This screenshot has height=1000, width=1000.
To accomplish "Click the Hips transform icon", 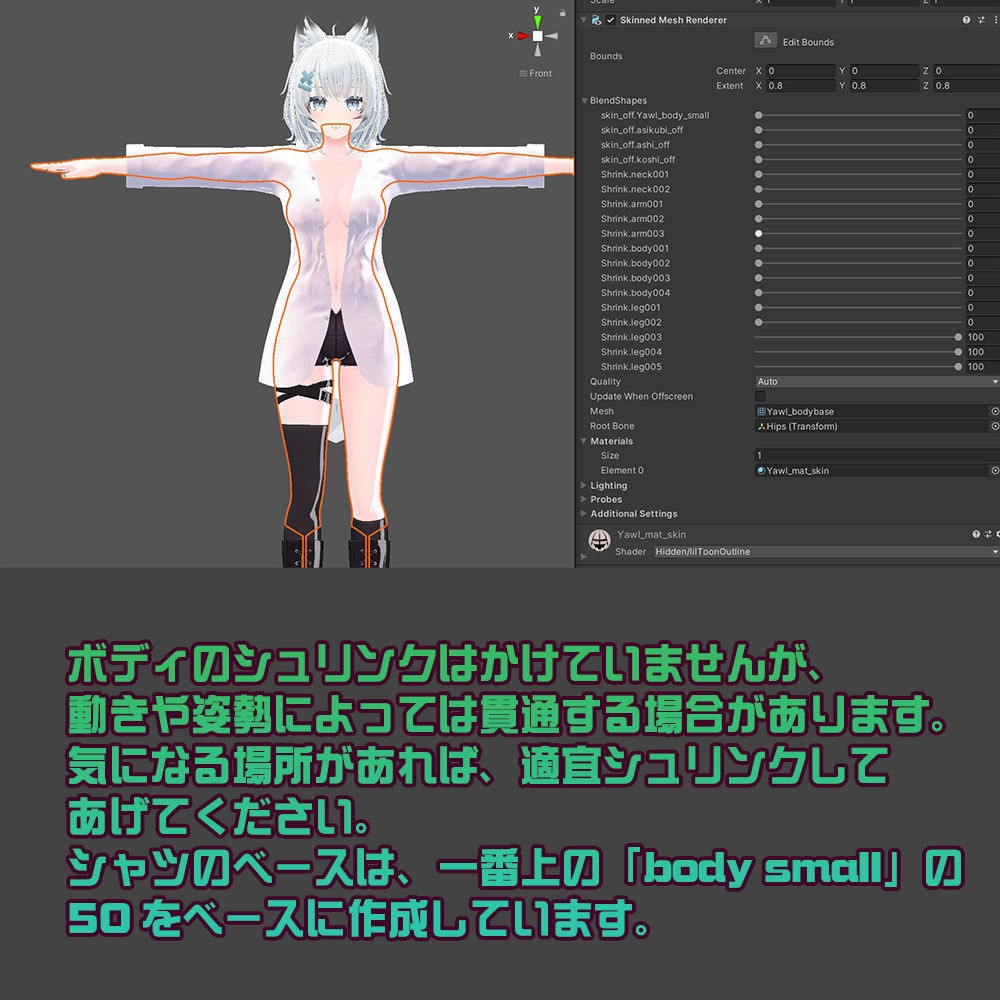I will tap(761, 426).
